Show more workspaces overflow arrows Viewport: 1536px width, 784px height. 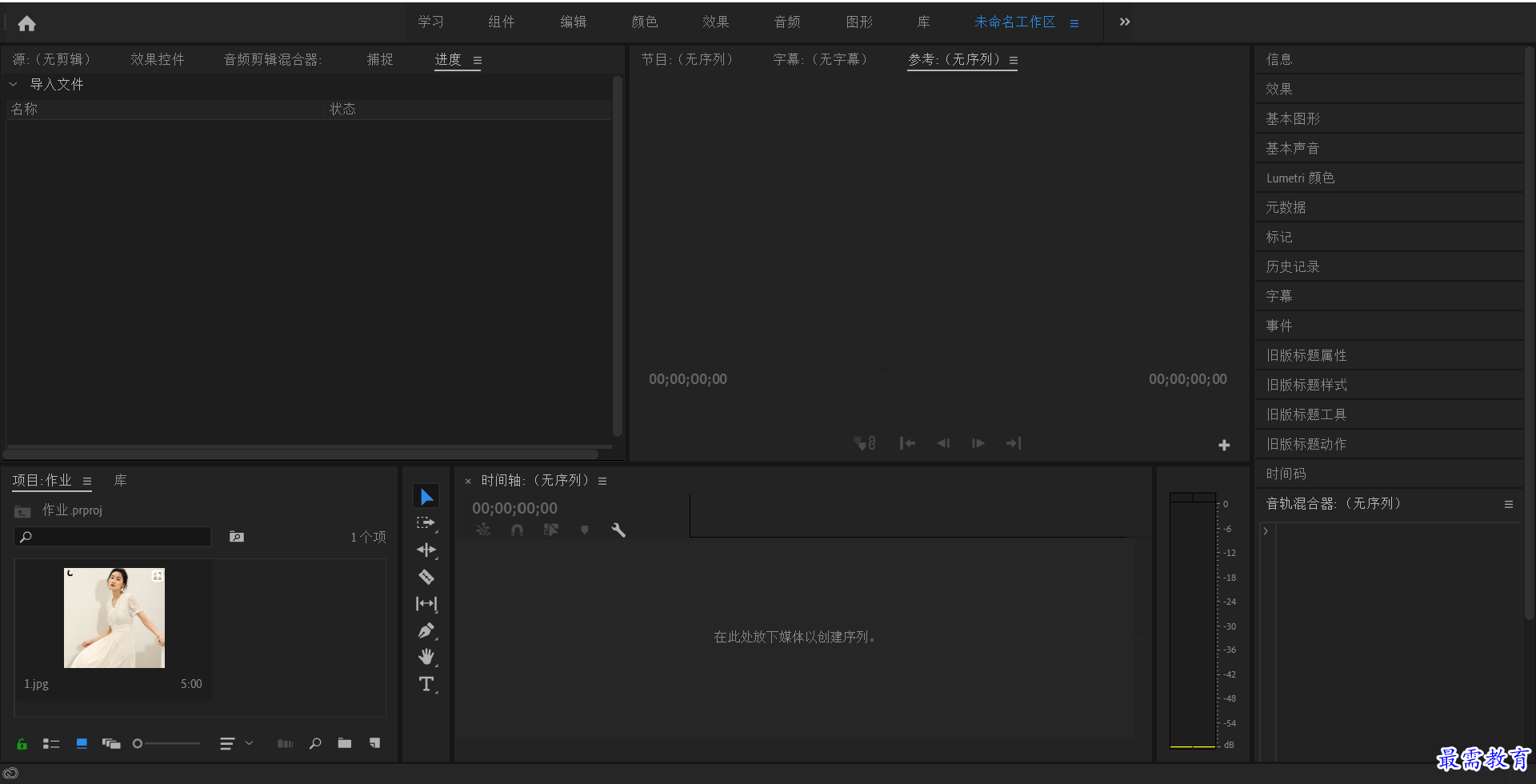coord(1125,22)
